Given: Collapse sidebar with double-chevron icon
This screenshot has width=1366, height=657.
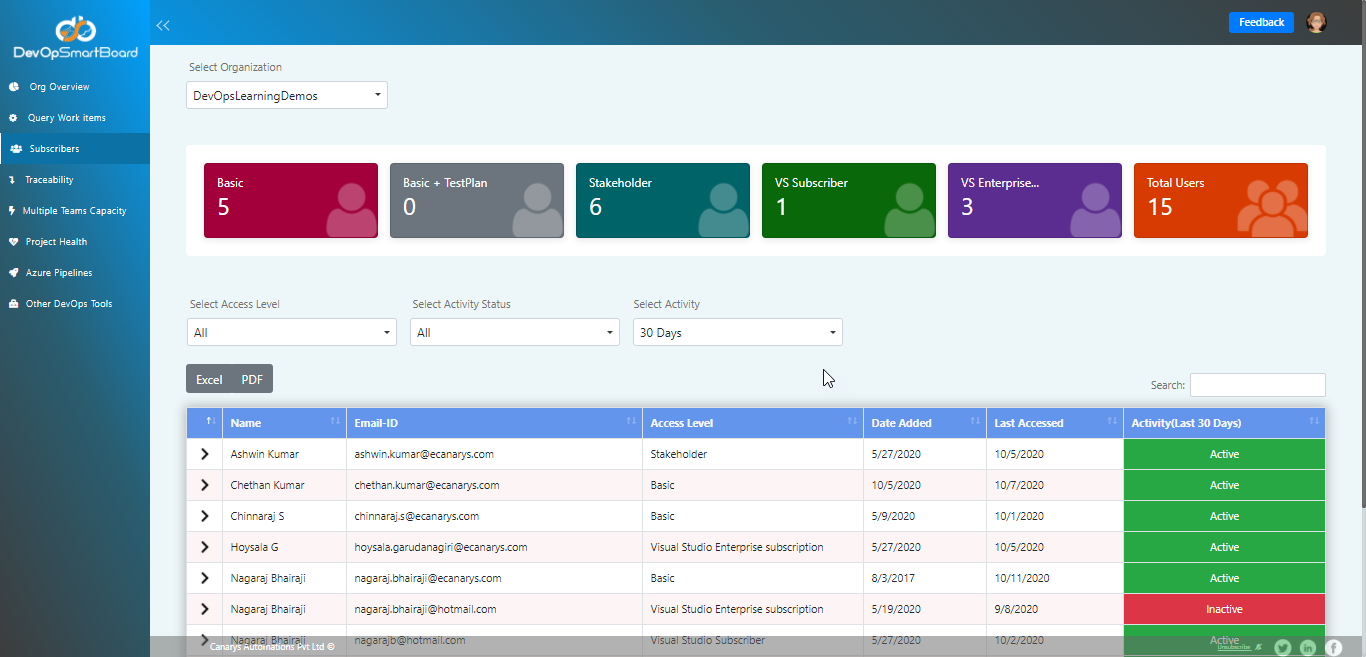Looking at the screenshot, I should click(163, 25).
